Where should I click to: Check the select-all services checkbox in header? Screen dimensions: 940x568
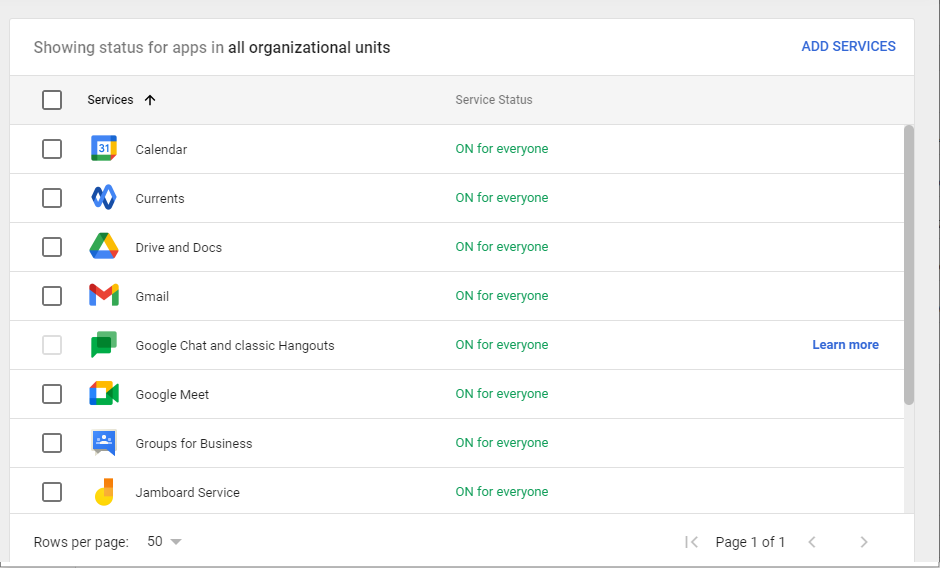[x=52, y=100]
